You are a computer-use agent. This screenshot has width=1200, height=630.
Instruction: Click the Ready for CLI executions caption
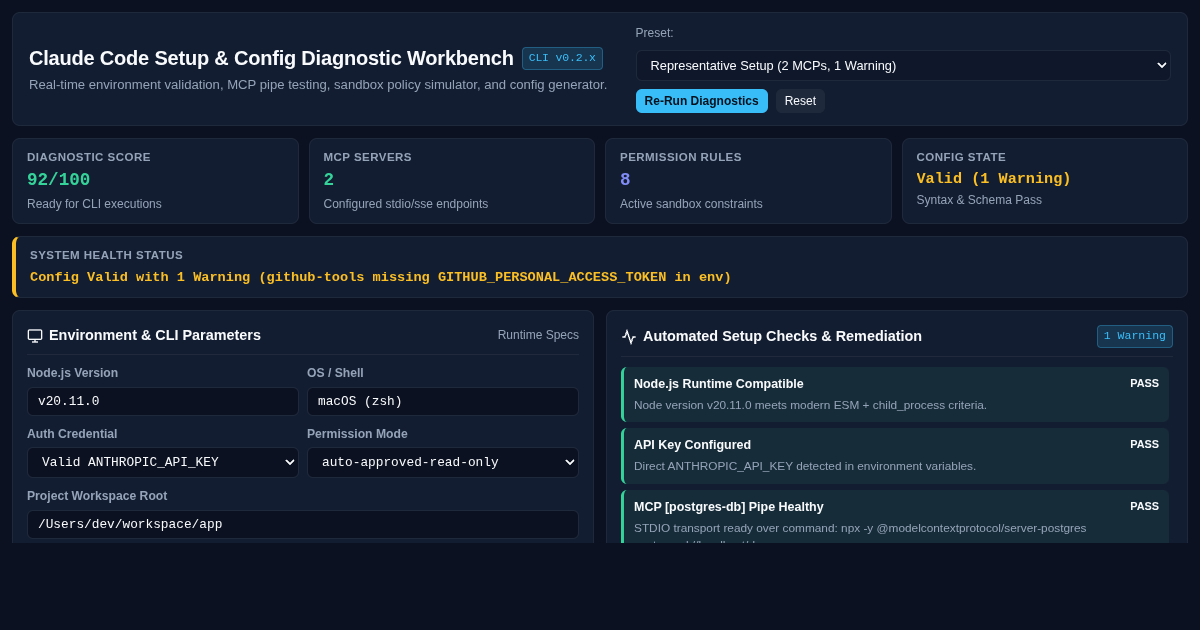pyautogui.click(x=94, y=204)
